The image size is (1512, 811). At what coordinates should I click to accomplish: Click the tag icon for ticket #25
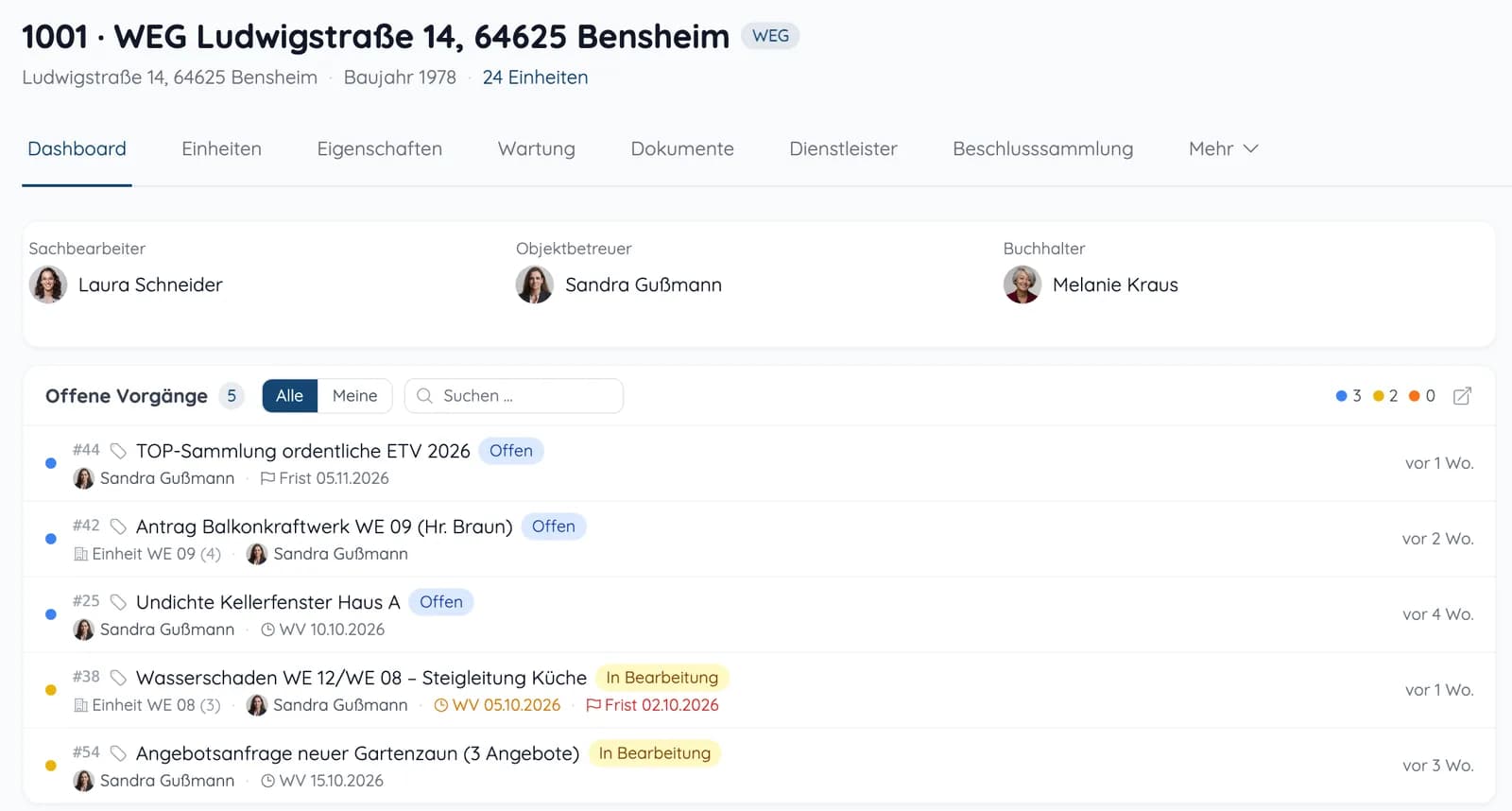pyautogui.click(x=118, y=602)
